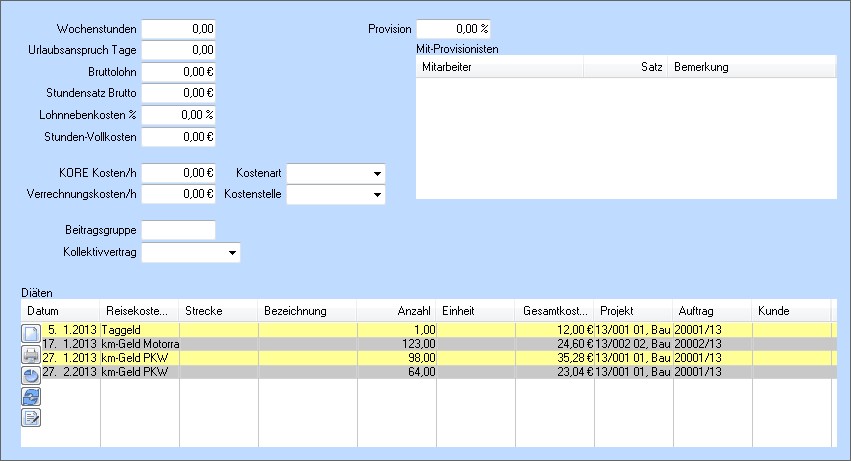
Task: Click the new document icon beside Diäten table
Action: tap(31, 333)
